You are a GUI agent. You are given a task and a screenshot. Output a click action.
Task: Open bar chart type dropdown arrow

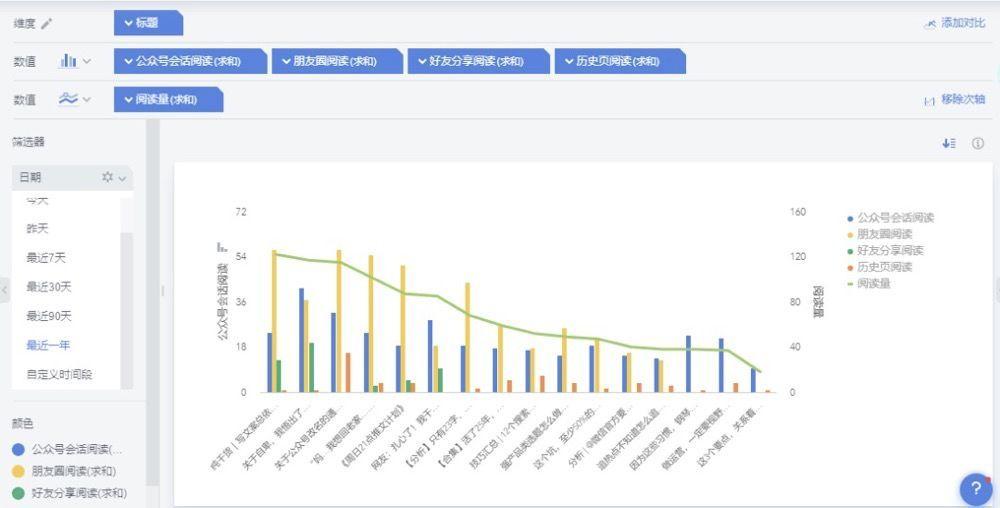click(x=87, y=62)
